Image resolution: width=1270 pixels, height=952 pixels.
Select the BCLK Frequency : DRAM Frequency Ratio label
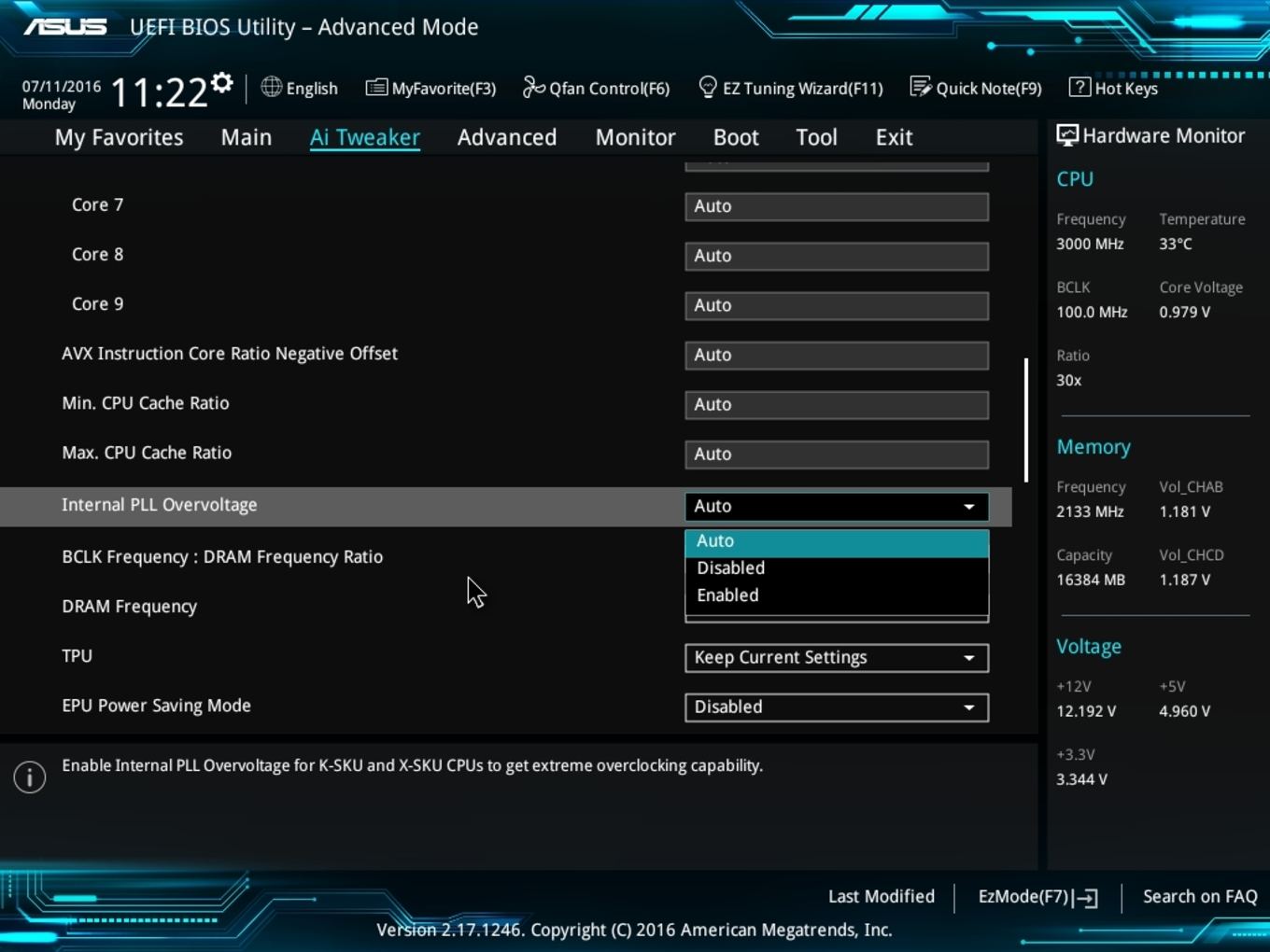[222, 557]
